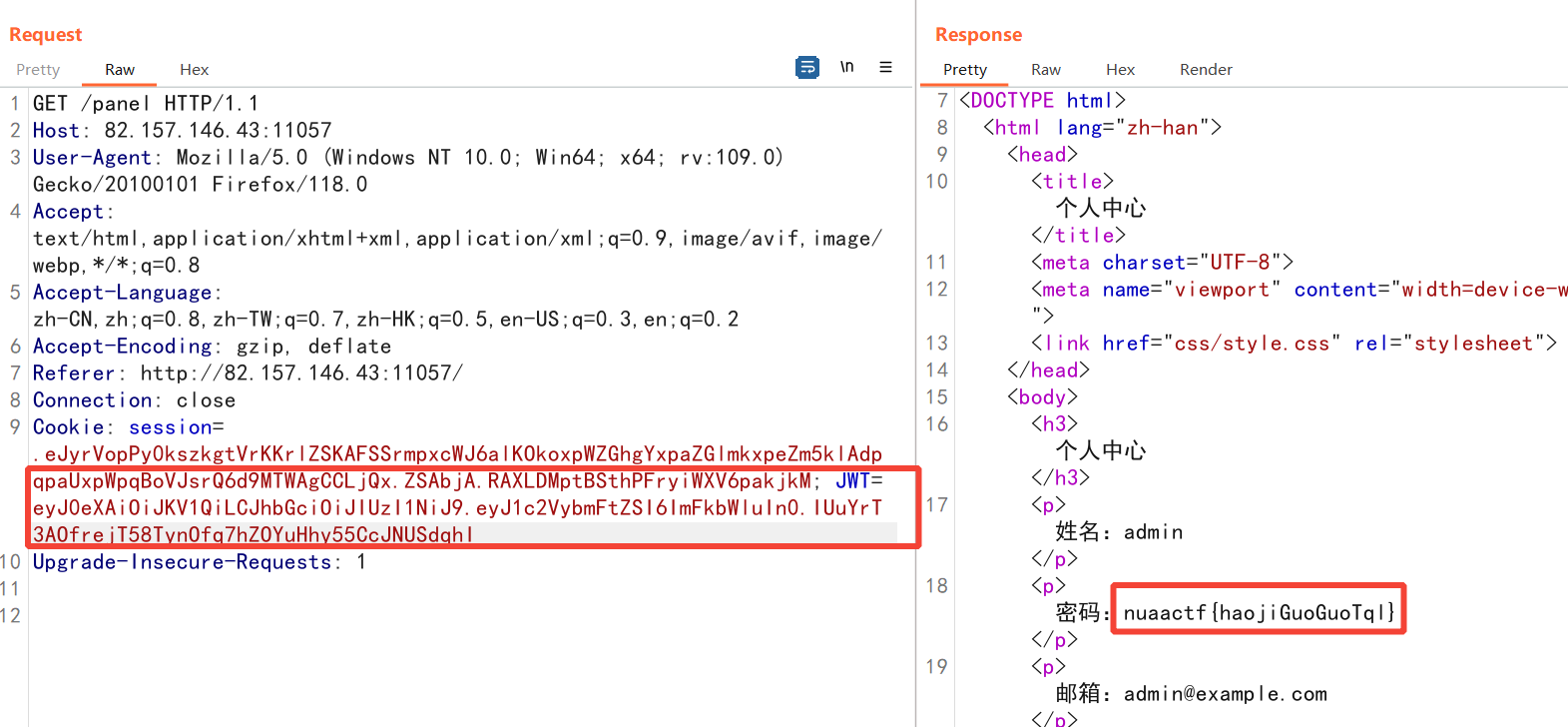Click the 'Cookie: session=' line

[128, 427]
